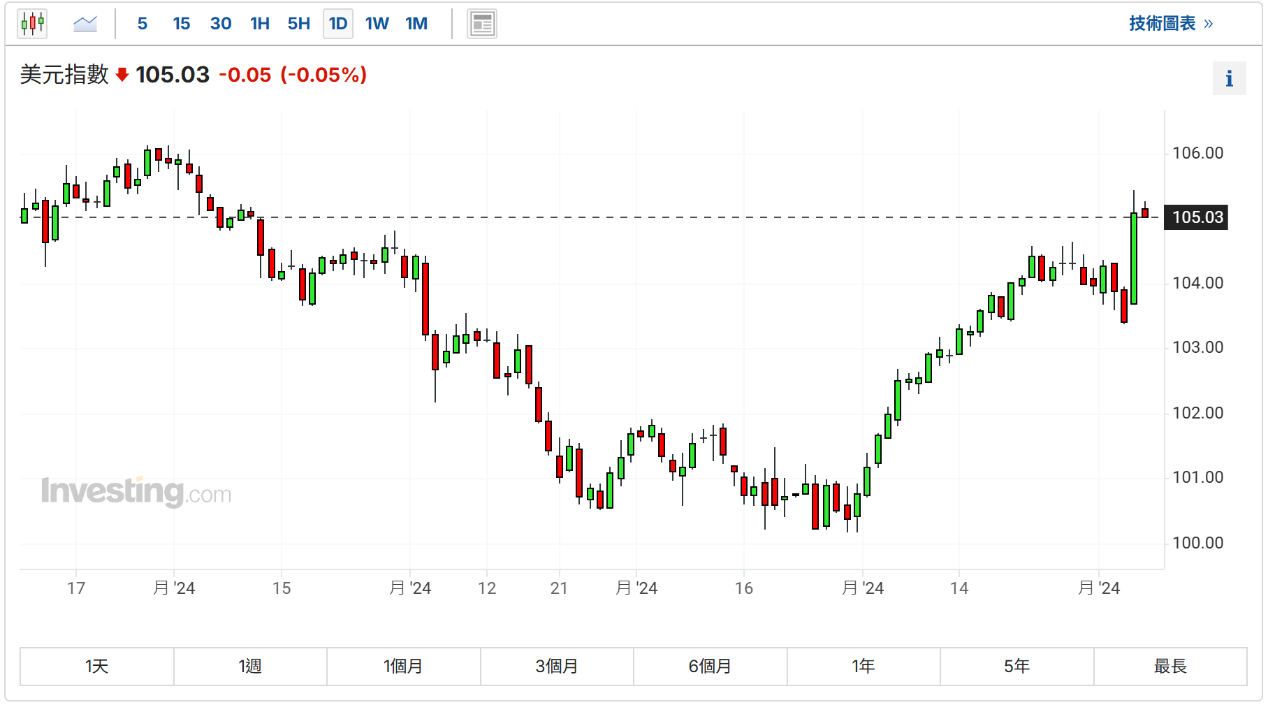Click the 105.03 current price label on axis
1268x705 pixels.
tap(1197, 217)
